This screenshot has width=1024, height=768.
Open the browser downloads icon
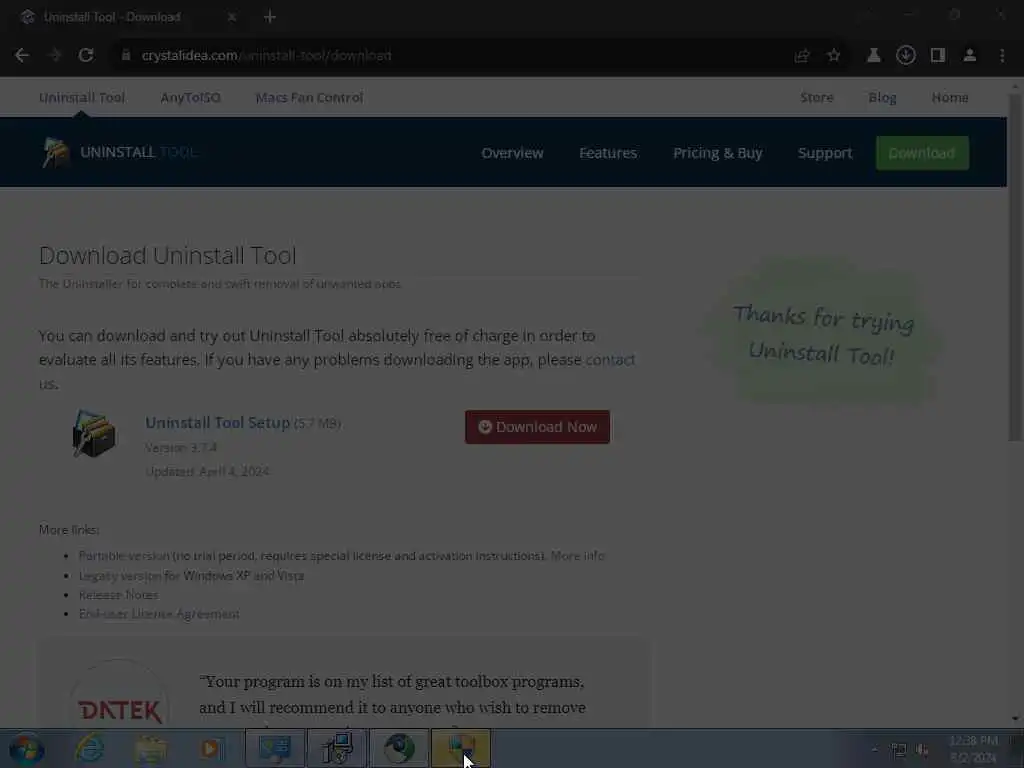point(905,56)
